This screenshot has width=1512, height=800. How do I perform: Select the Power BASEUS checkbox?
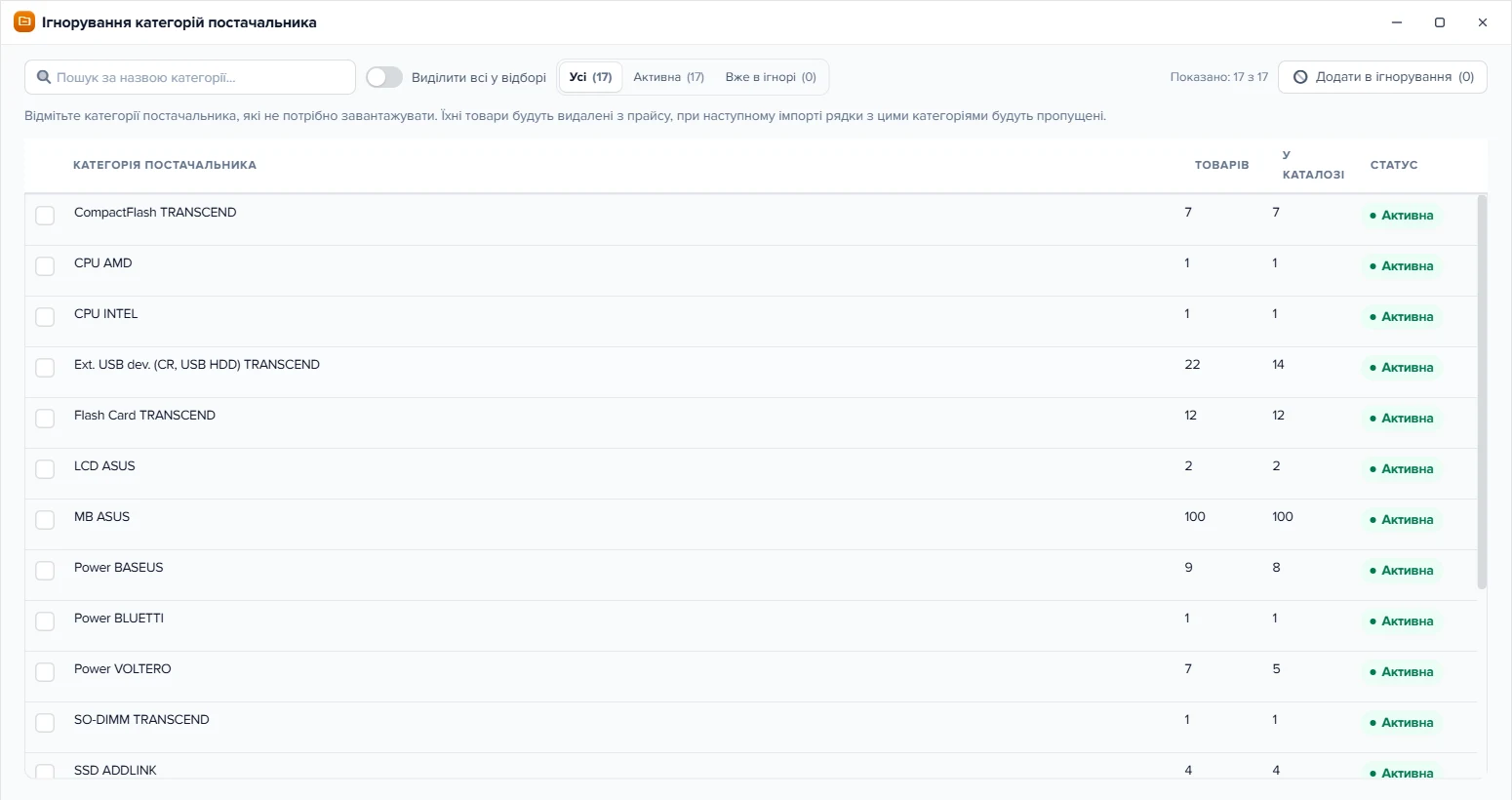(45, 571)
